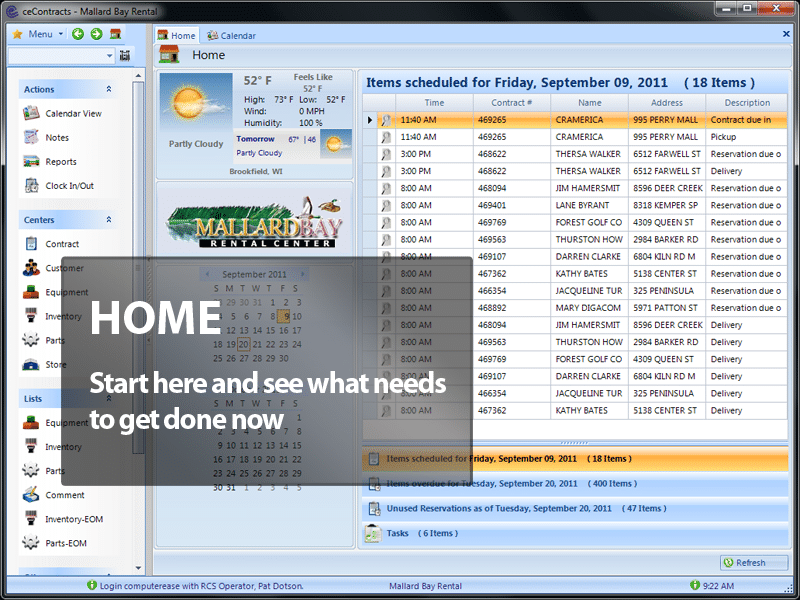Select September 9 on the calendar
Viewport: 800px width, 600px height.
(x=284, y=316)
